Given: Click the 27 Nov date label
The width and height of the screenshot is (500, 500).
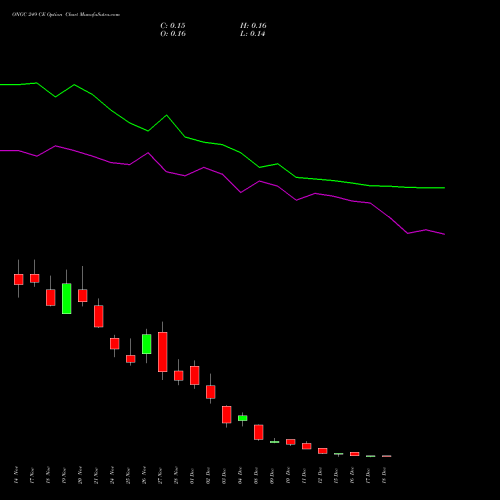Looking at the screenshot, I should point(160,475).
